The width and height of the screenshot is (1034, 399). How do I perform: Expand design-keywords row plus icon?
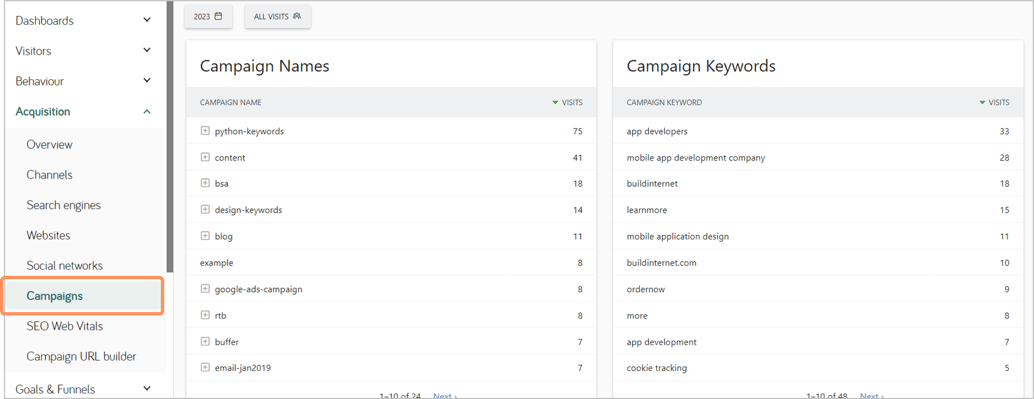205,210
